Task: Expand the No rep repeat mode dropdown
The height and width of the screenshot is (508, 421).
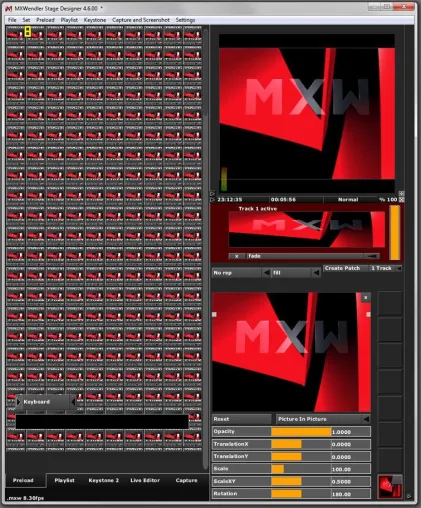Action: point(266,273)
